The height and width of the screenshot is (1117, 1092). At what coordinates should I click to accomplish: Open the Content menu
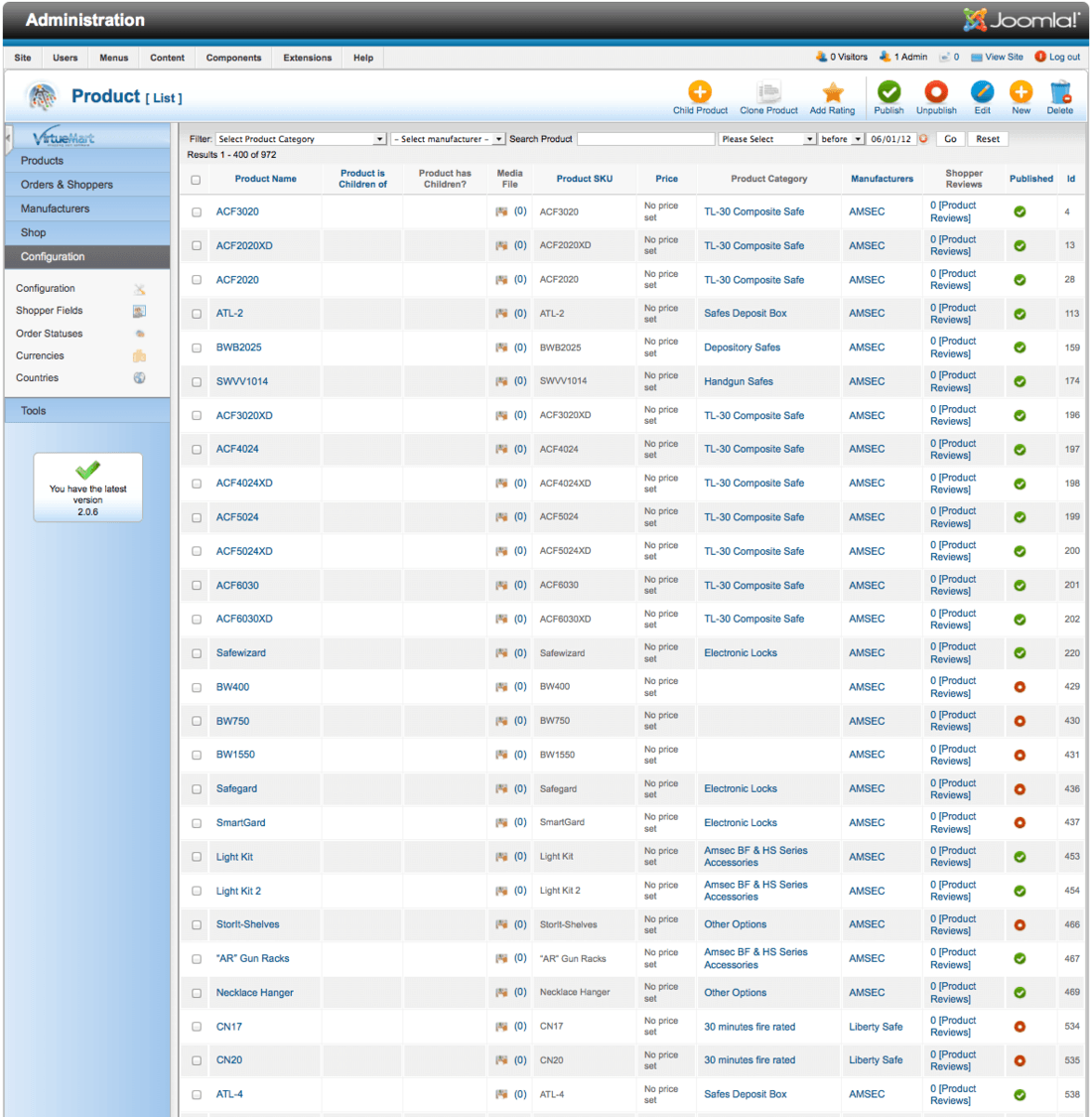tap(167, 58)
